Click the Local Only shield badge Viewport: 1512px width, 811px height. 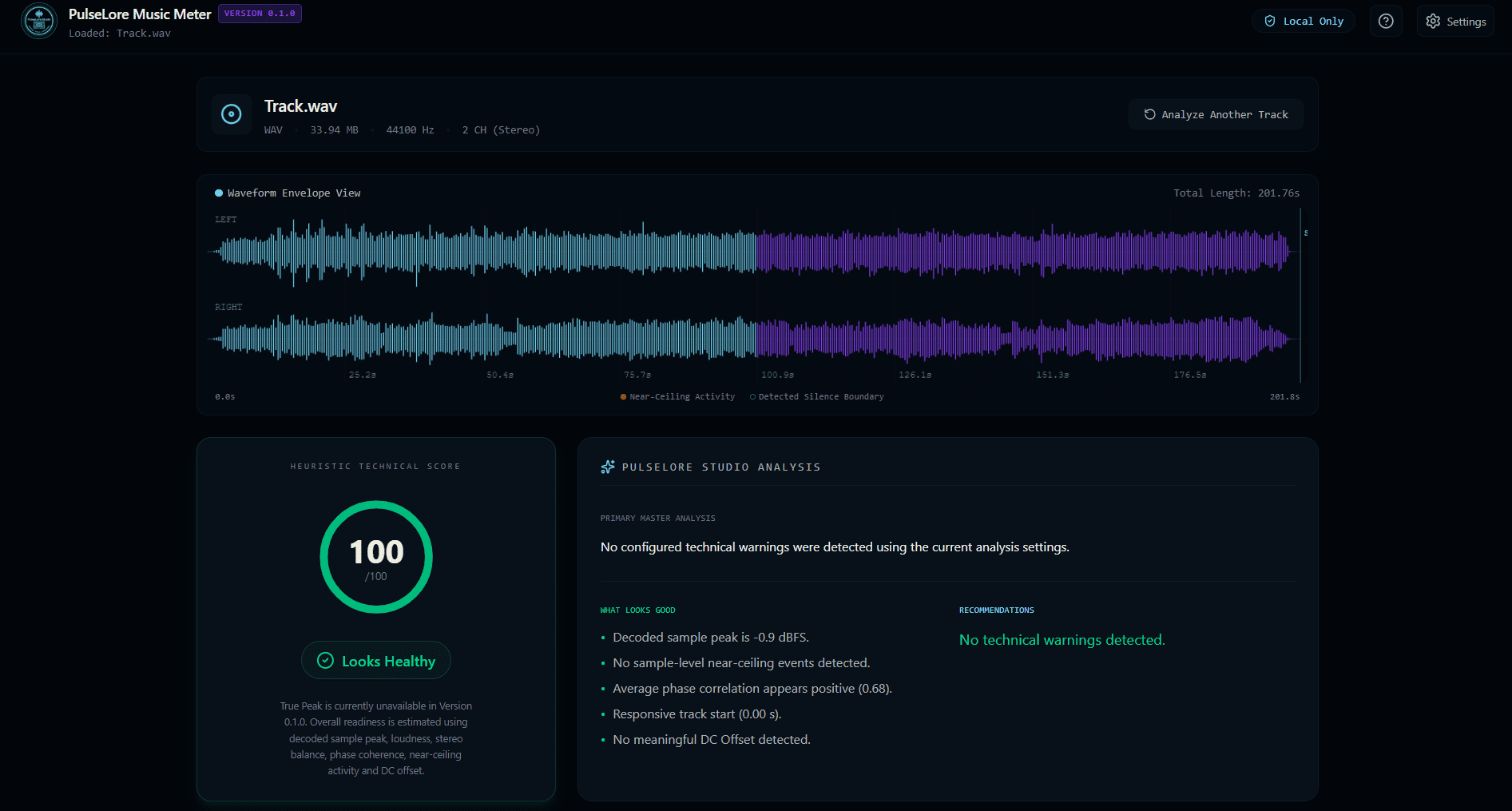[1304, 22]
